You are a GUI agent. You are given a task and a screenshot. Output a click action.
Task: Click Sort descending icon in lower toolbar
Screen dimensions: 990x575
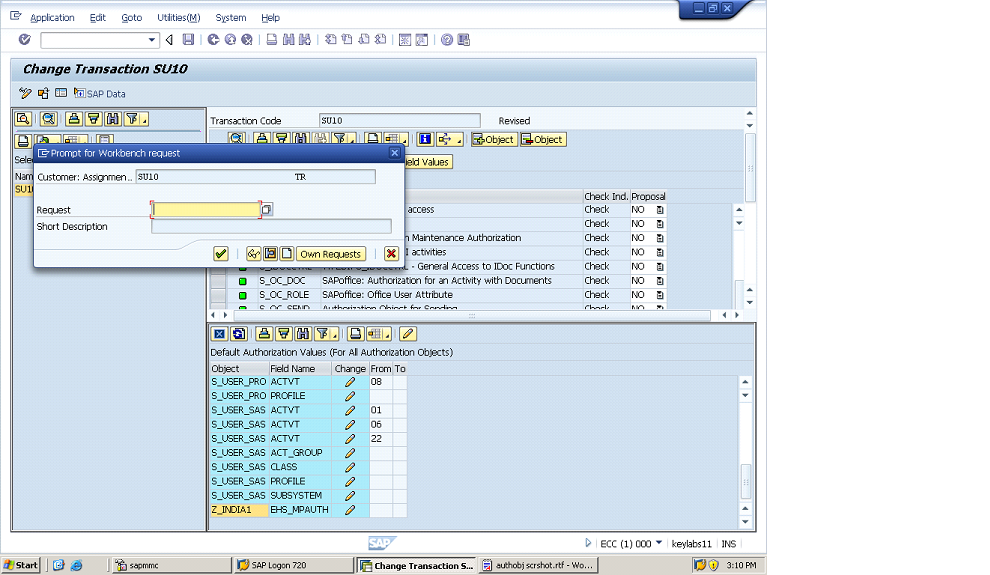284,334
